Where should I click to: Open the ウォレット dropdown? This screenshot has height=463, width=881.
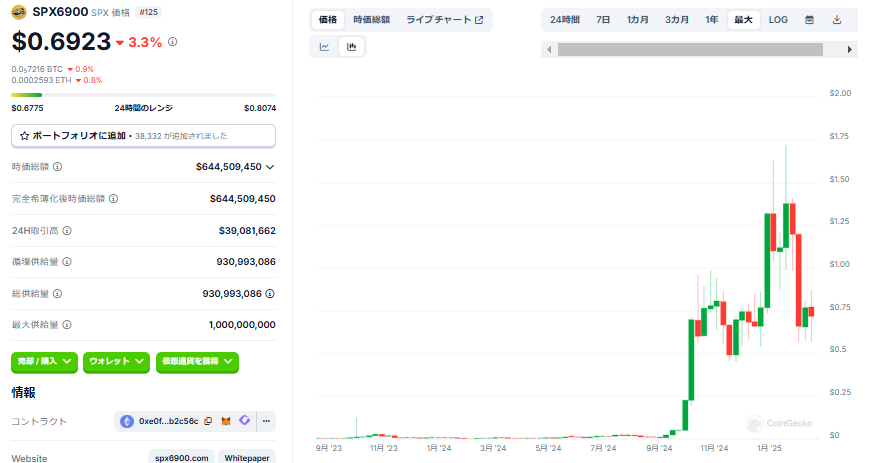click(x=116, y=361)
